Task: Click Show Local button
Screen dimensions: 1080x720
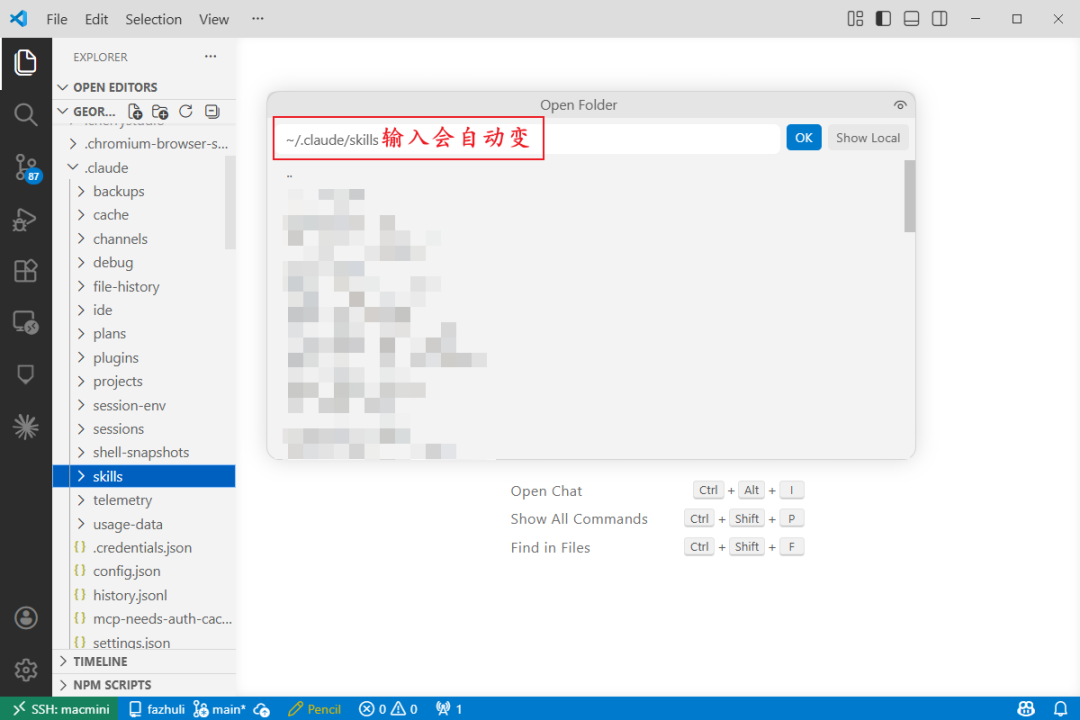Action: (x=868, y=138)
